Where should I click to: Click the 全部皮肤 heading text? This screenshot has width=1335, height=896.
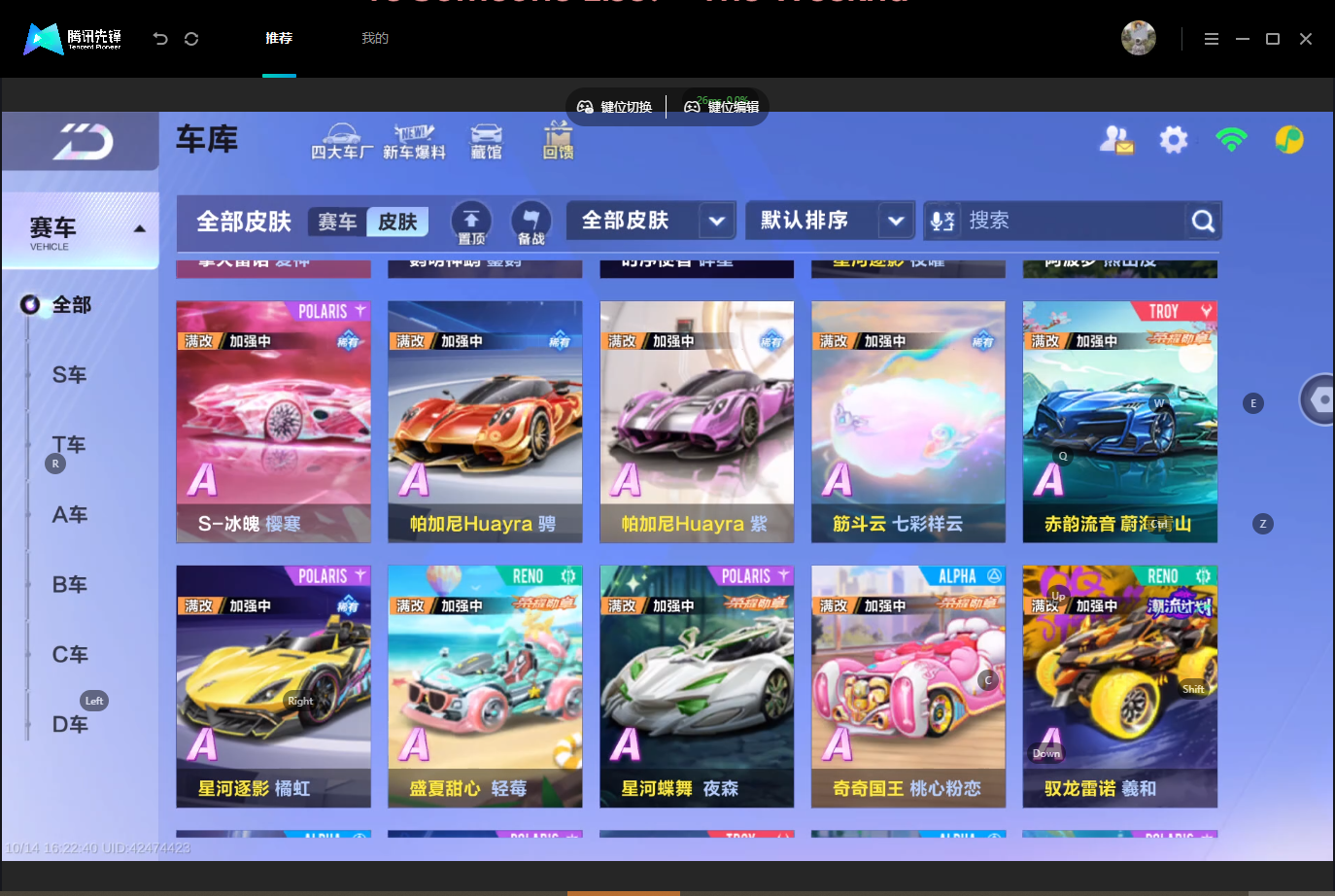pos(244,222)
